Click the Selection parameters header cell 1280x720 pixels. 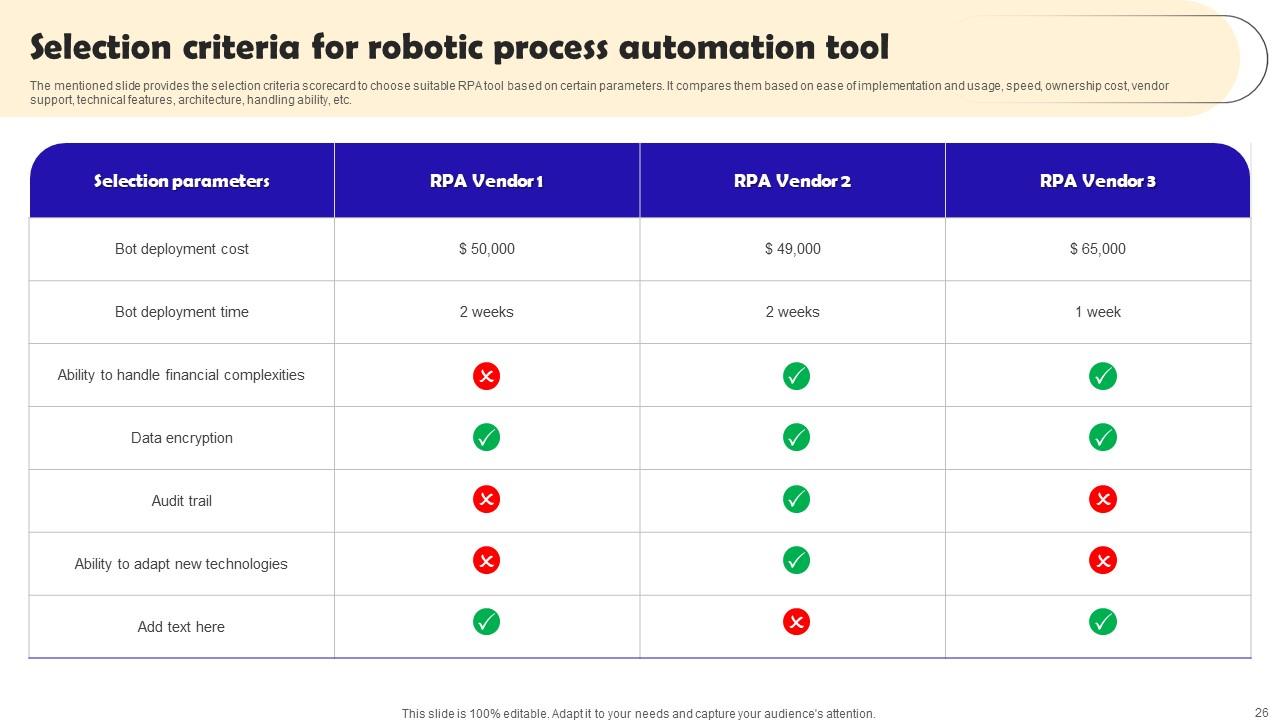[182, 181]
